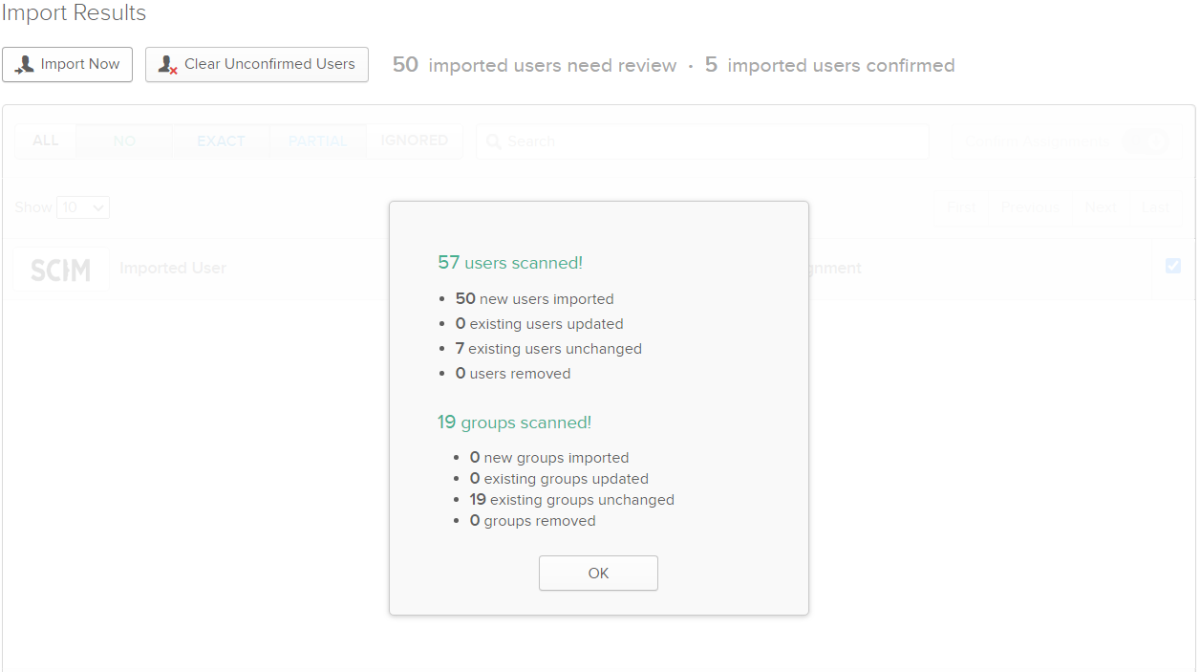1200x672 pixels.
Task: Click the Import Now user icon
Action: [x=25, y=65]
